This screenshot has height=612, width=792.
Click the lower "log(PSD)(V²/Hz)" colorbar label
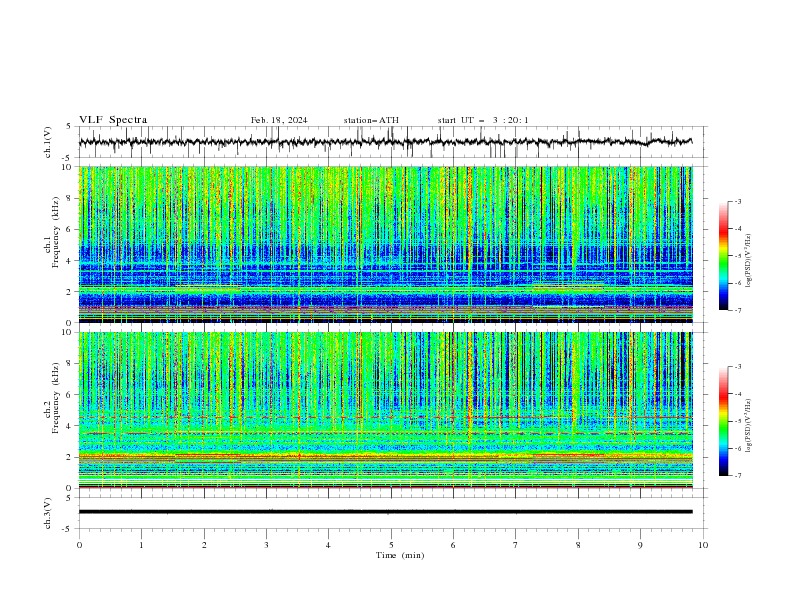pos(748,426)
